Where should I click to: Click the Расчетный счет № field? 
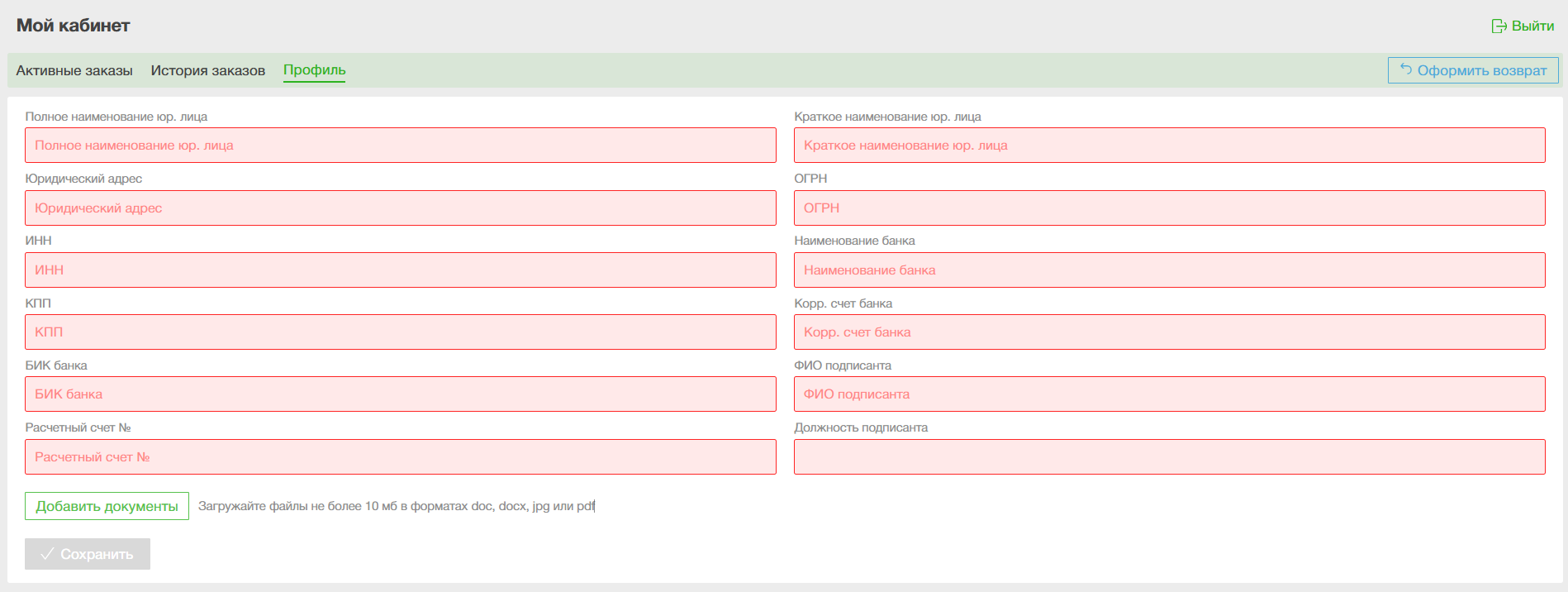pos(401,457)
